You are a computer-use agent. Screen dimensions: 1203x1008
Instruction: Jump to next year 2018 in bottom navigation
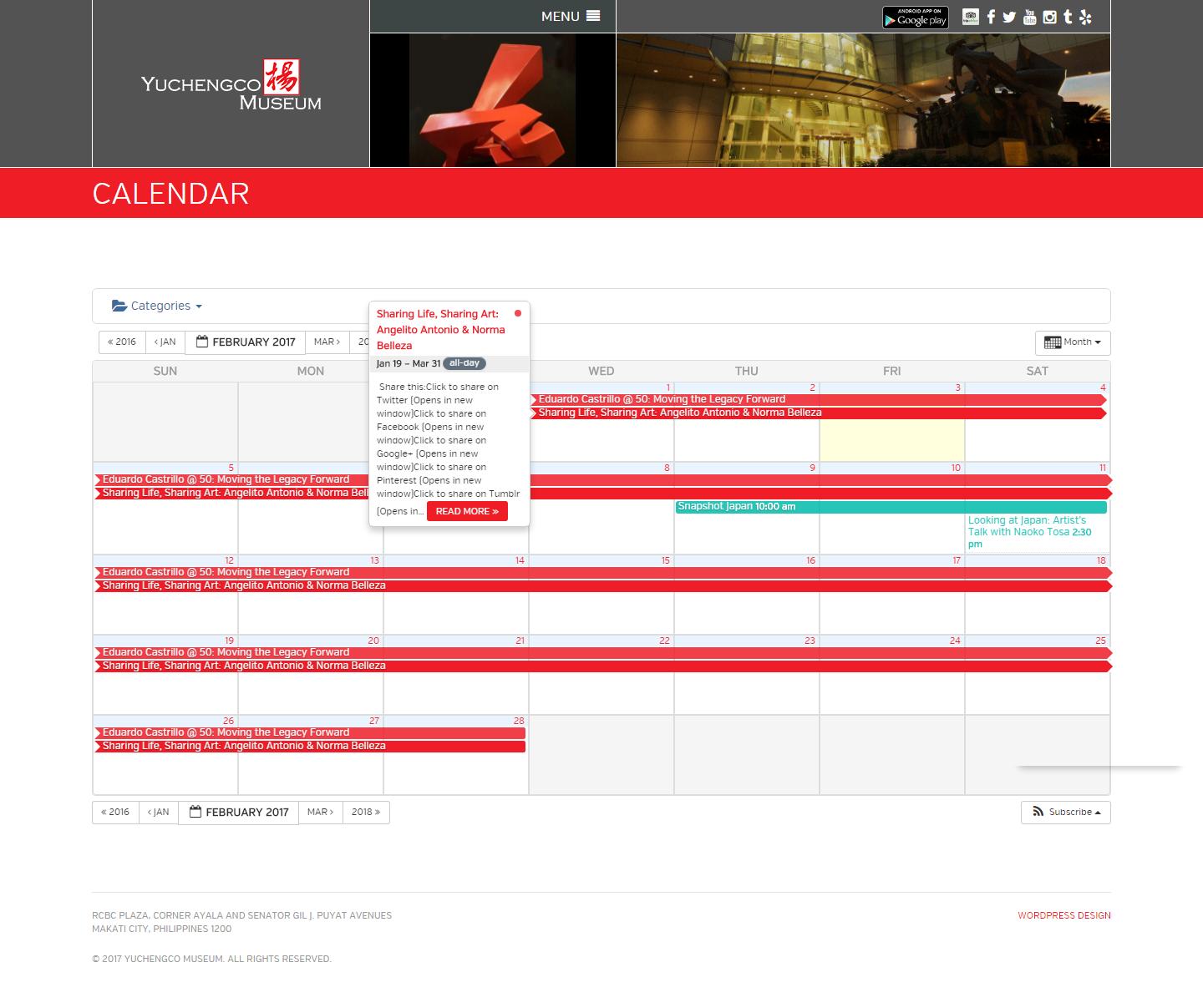(366, 813)
